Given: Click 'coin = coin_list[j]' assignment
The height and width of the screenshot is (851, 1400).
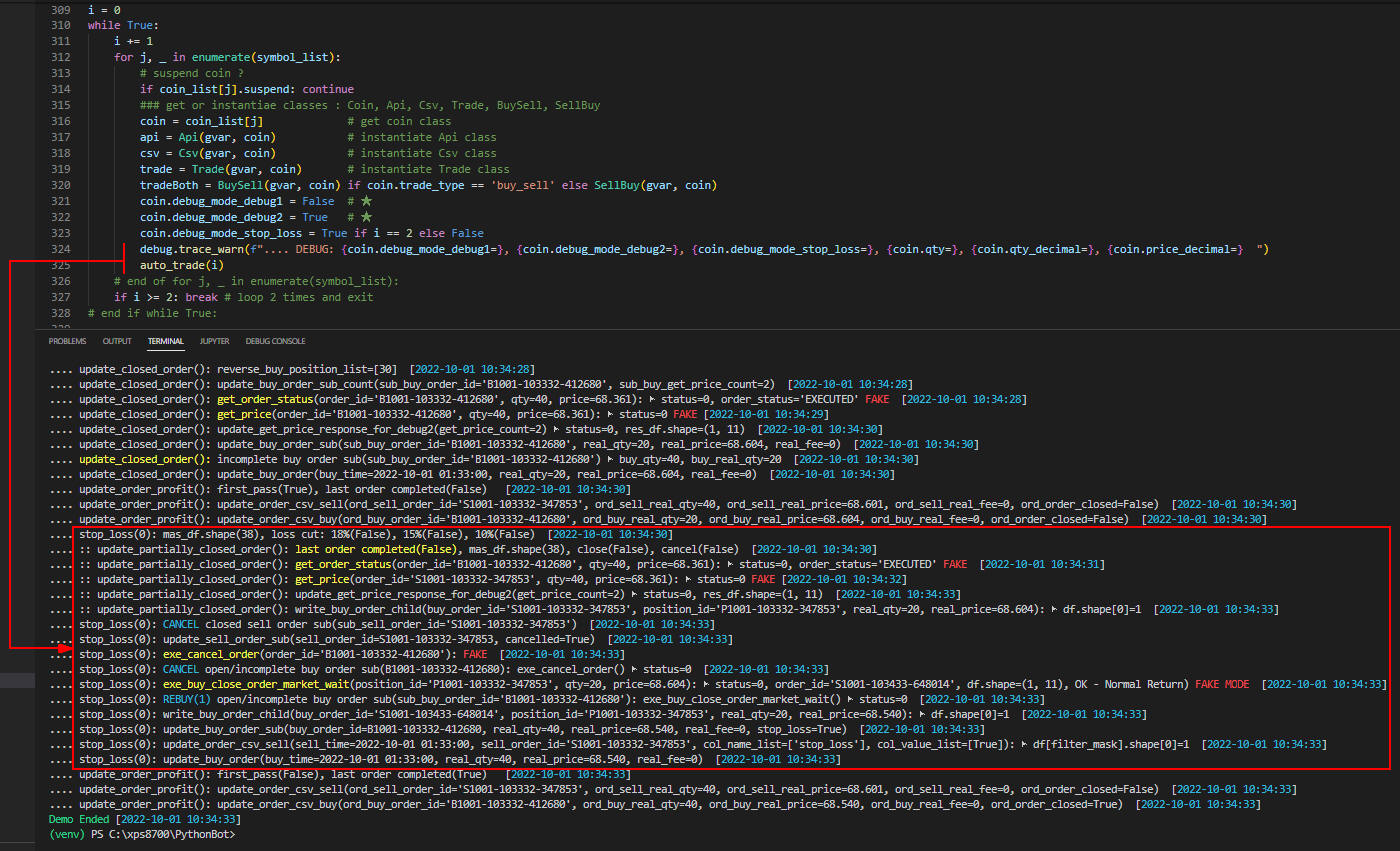Looking at the screenshot, I should (202, 121).
